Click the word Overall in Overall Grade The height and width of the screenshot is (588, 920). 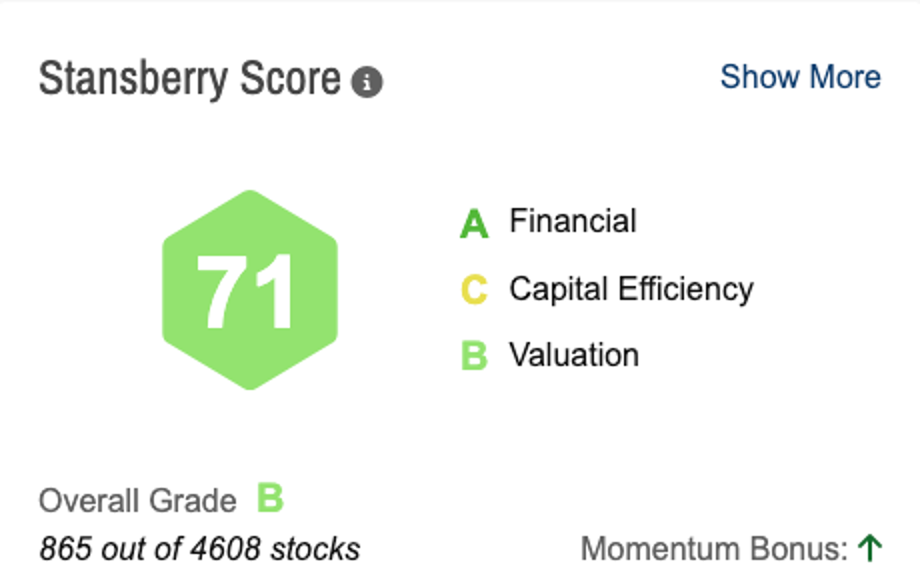85,500
